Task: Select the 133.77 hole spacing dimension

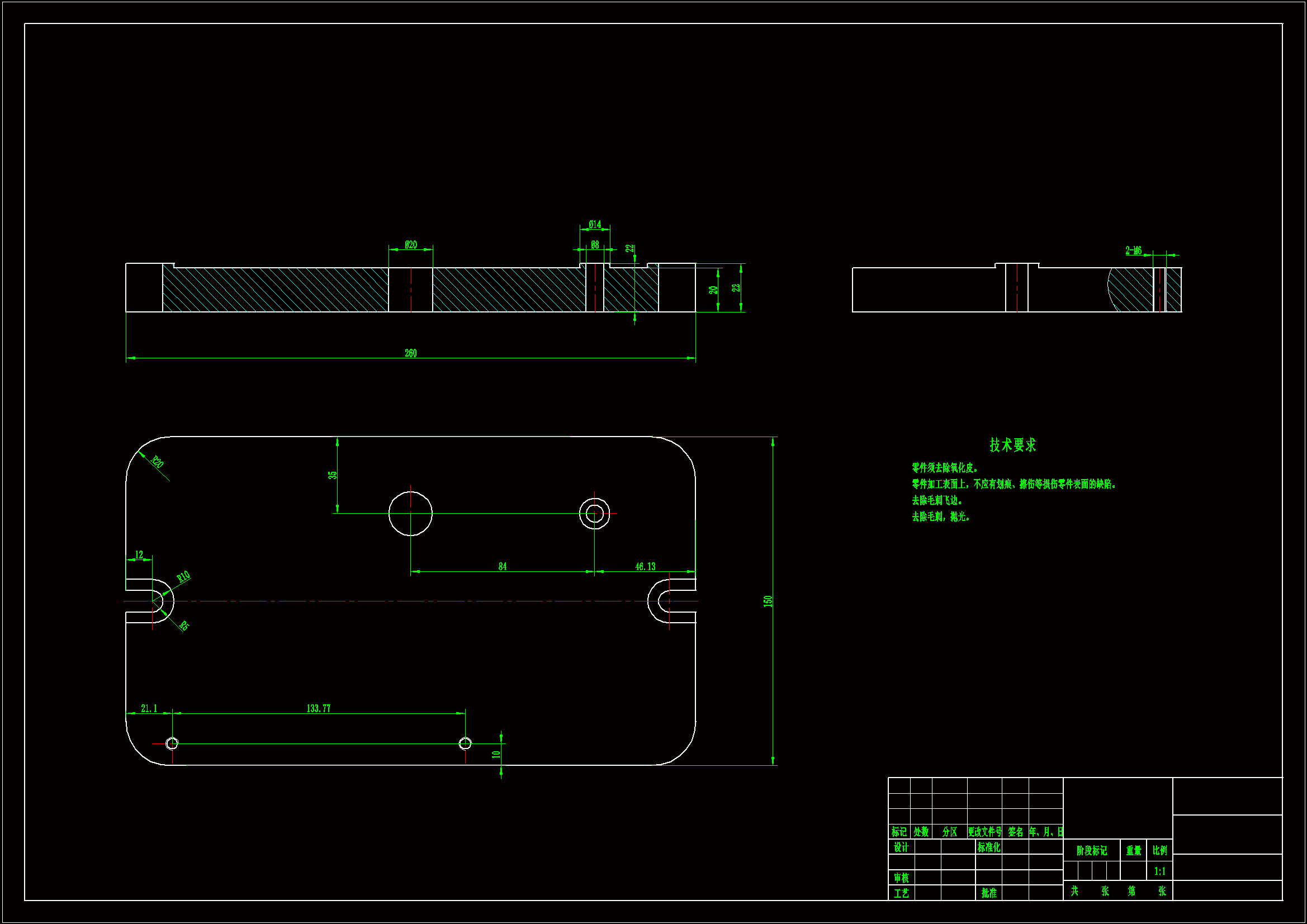Action: [x=318, y=708]
